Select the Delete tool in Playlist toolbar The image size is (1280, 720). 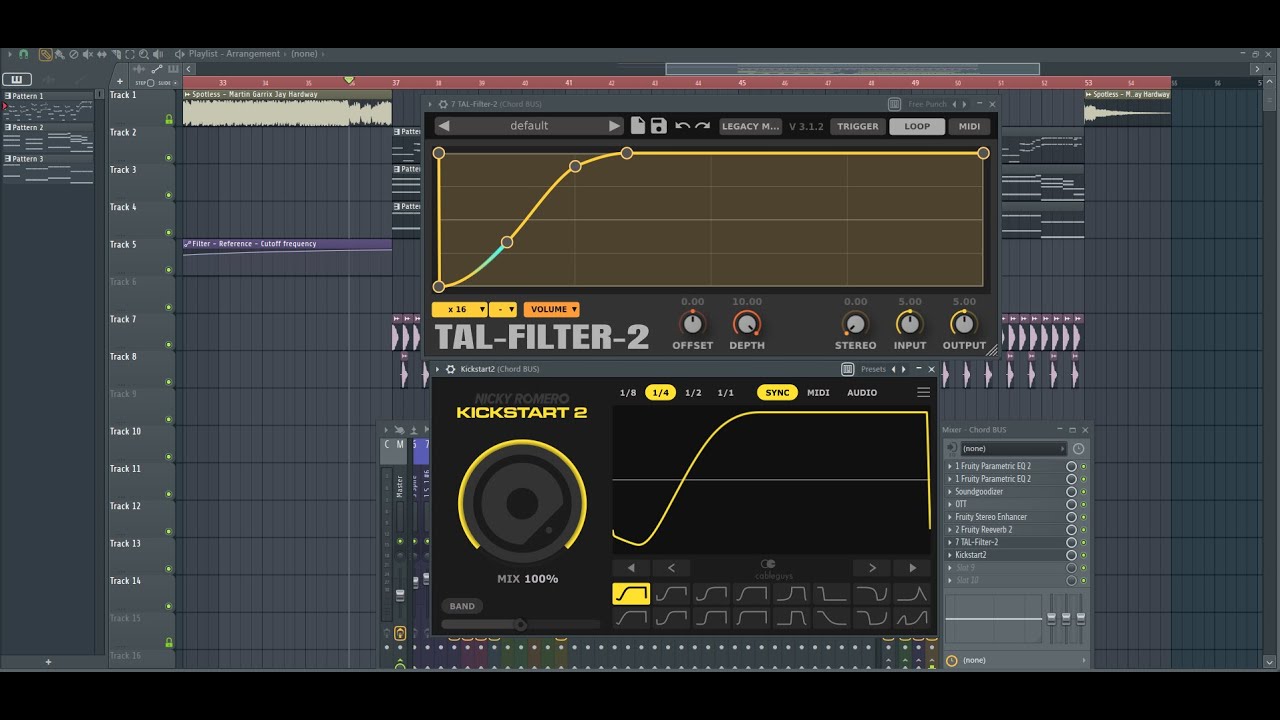(x=74, y=54)
